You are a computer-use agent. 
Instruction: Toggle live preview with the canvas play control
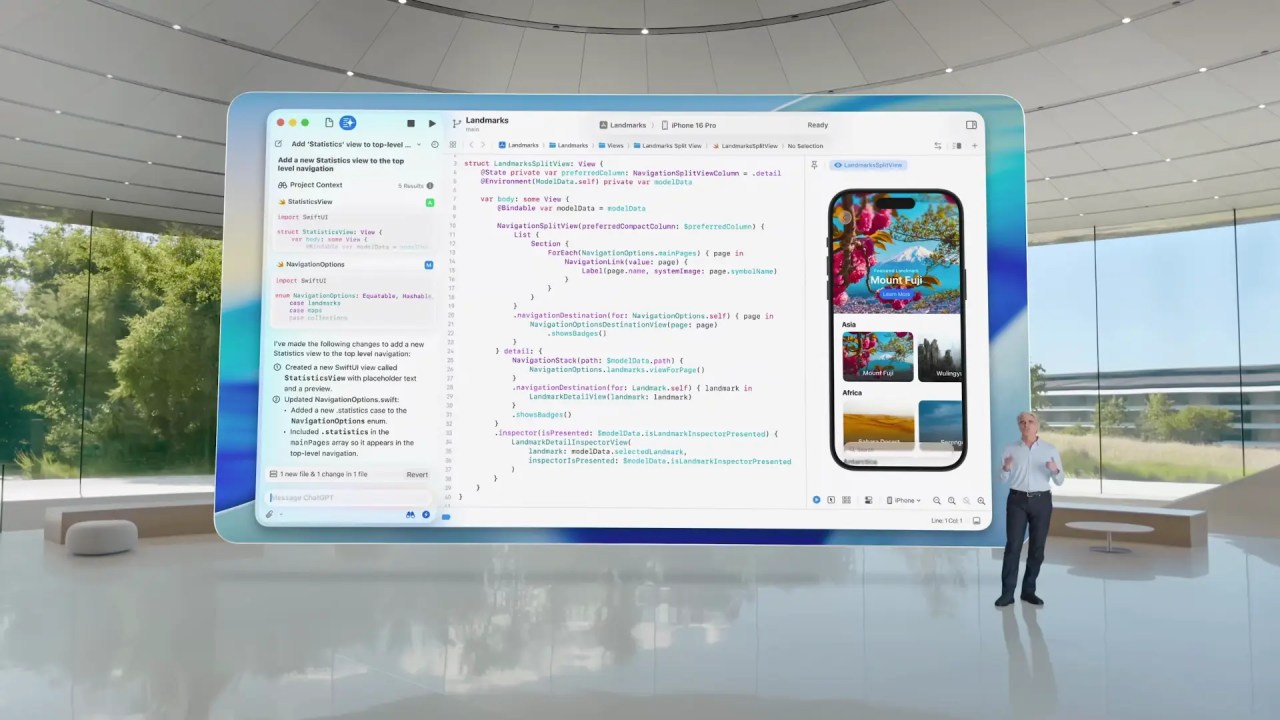(x=816, y=500)
